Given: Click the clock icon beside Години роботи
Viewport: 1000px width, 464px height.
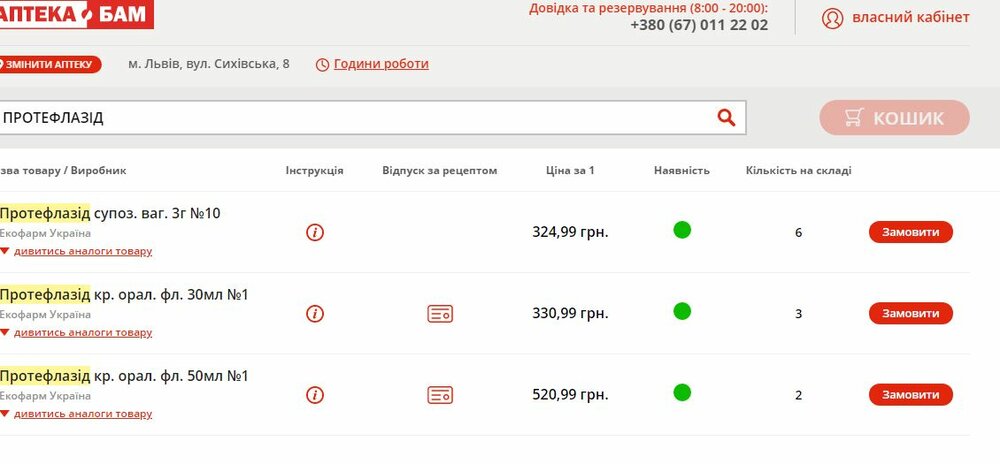Looking at the screenshot, I should 323,64.
